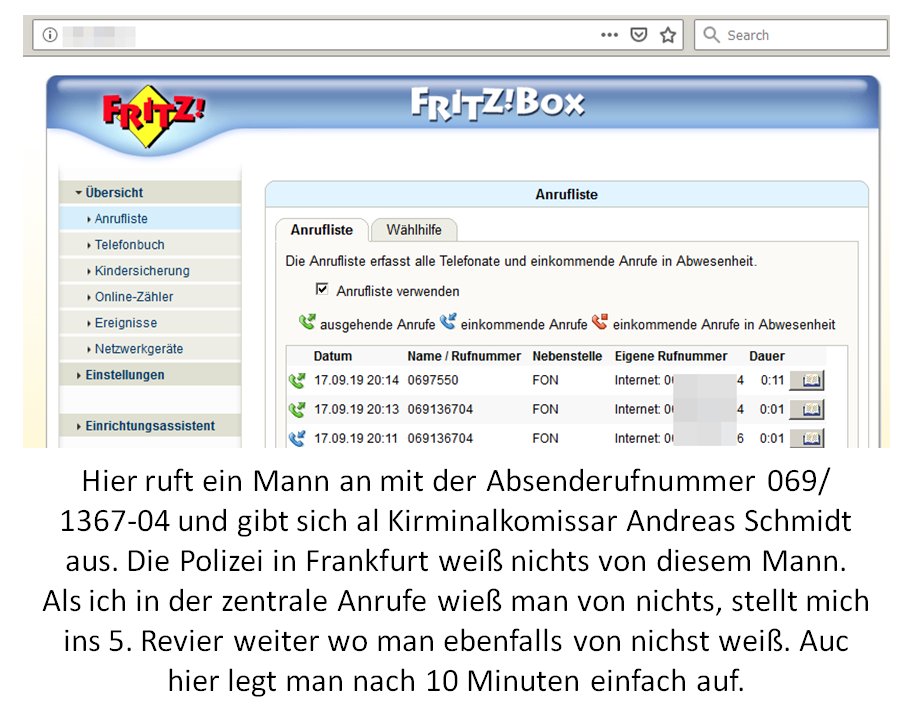Screen dimensions: 916x716
Task: Open Netzwerkgeräte in the sidebar
Action: (x=150, y=349)
